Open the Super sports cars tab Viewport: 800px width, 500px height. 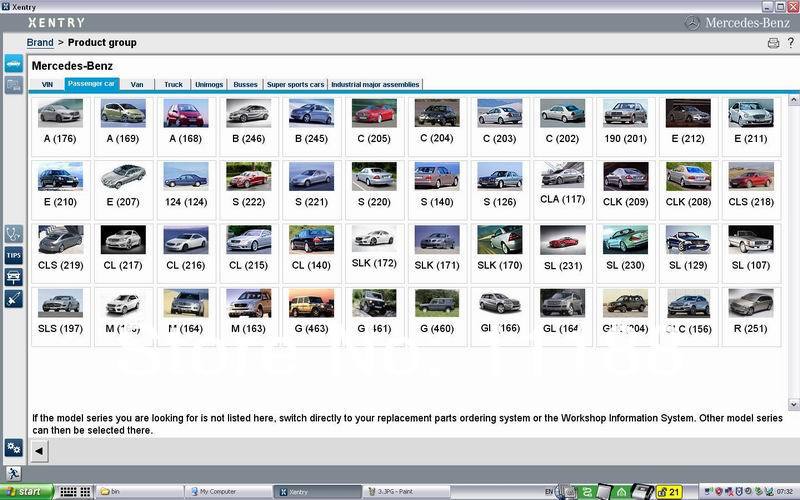point(295,85)
